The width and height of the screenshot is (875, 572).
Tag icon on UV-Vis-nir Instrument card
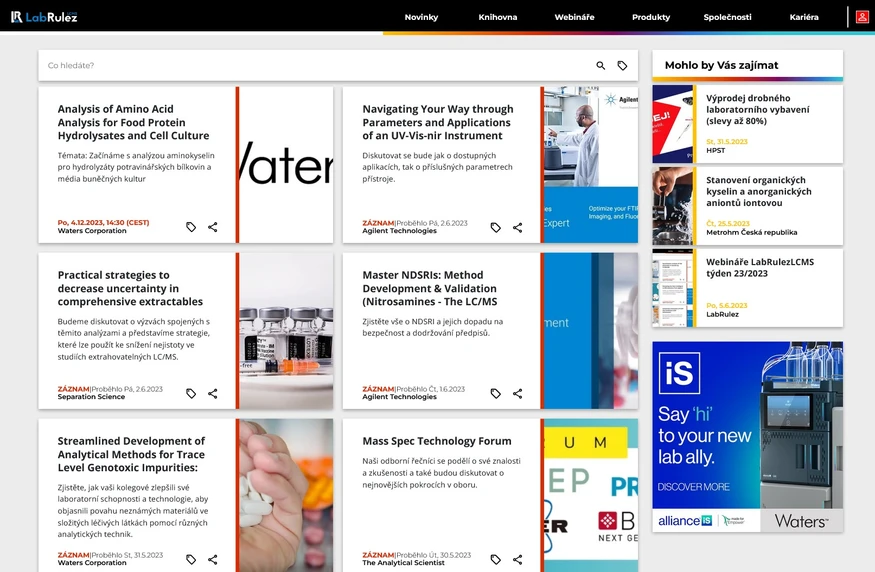tap(496, 227)
